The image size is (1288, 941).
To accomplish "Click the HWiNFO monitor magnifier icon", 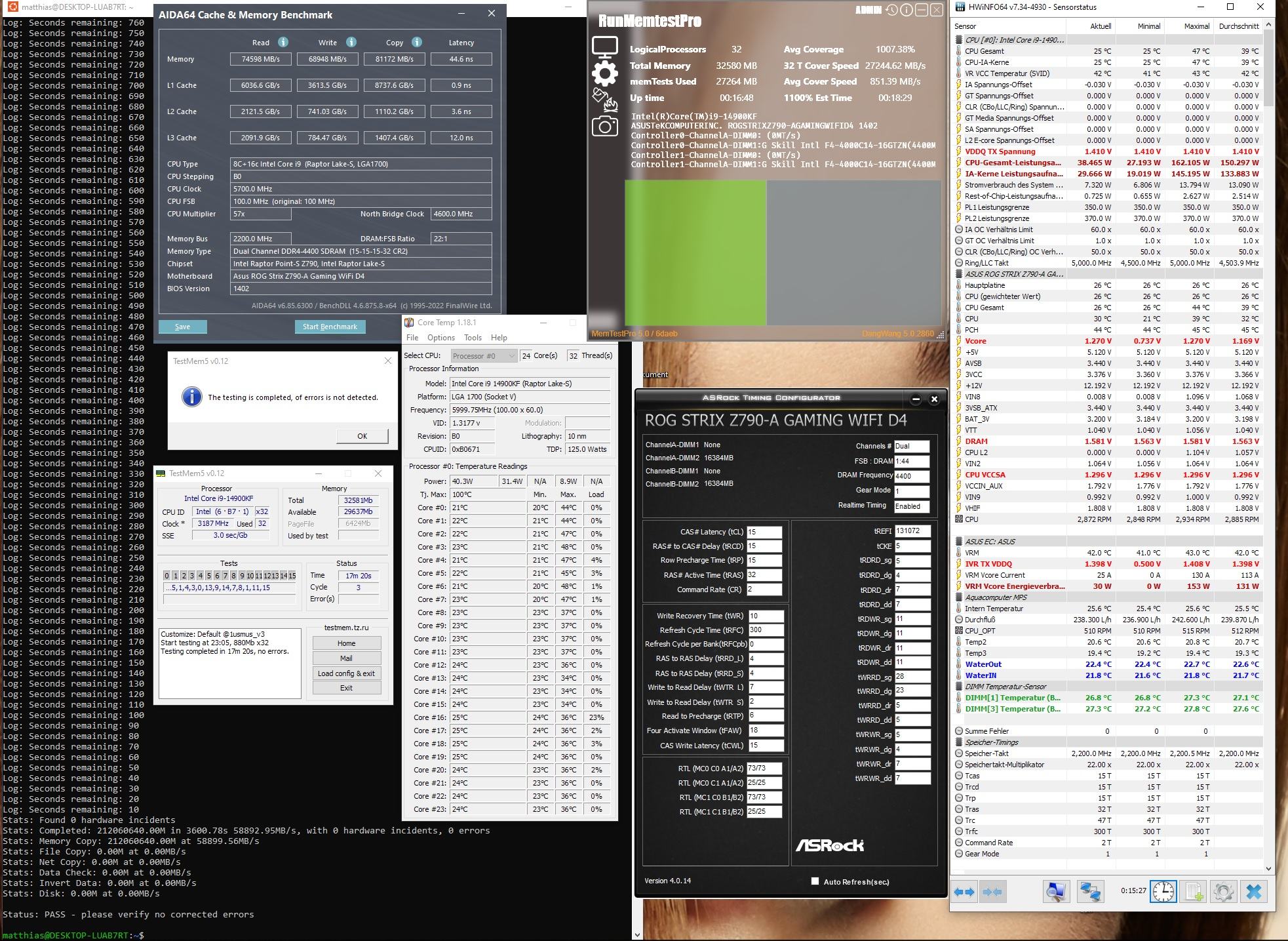I will click(1056, 892).
